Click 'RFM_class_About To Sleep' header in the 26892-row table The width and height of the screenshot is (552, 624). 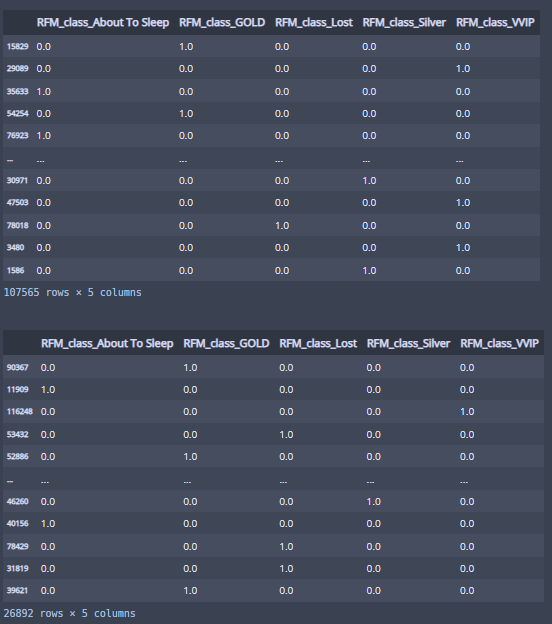pyautogui.click(x=107, y=343)
